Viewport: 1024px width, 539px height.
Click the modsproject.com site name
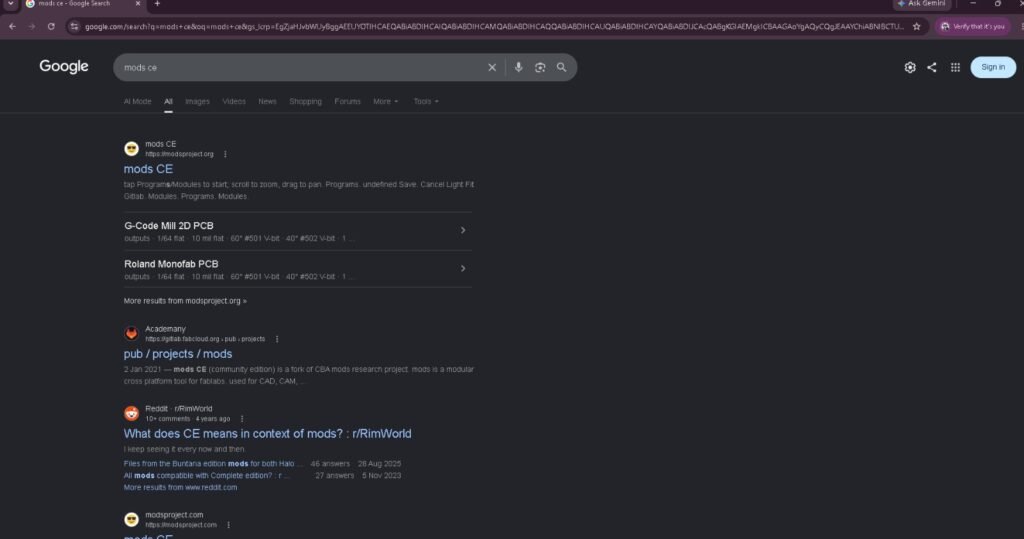tap(174, 515)
